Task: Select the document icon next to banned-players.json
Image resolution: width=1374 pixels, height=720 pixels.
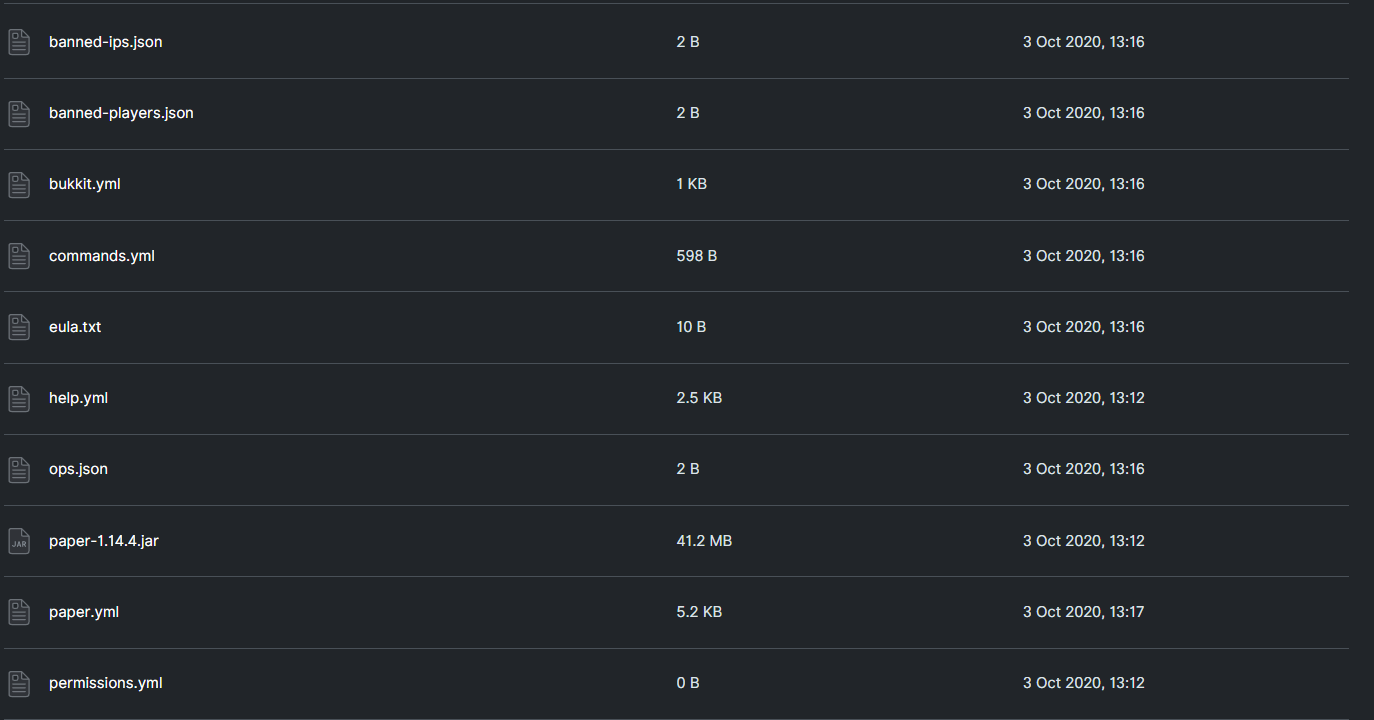Action: click(19, 113)
